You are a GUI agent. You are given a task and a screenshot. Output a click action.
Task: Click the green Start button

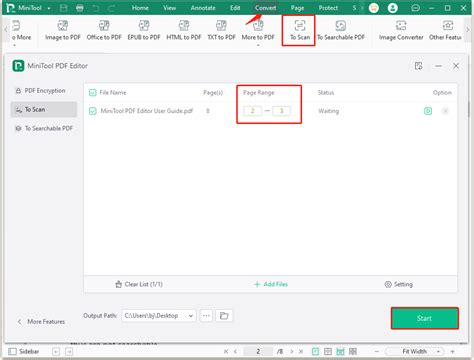(425, 318)
